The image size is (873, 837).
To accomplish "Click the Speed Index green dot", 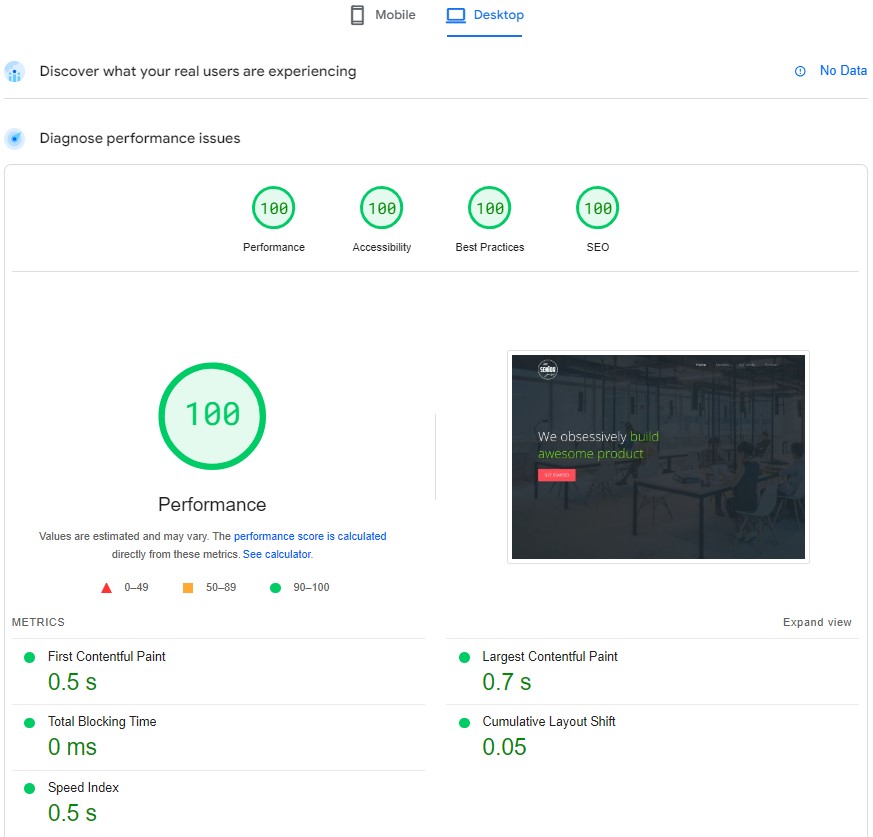I will point(30,789).
